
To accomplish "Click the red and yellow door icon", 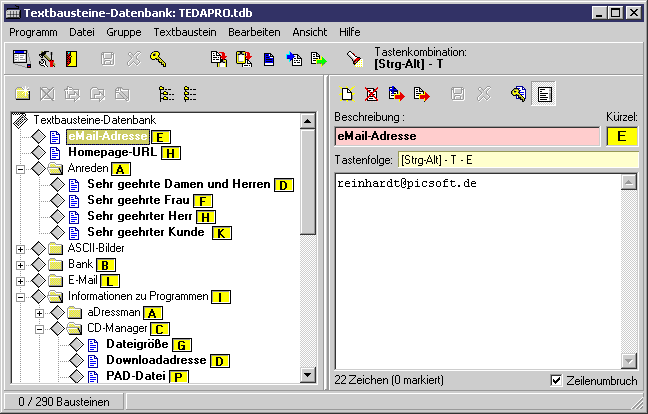I will pyautogui.click(x=71, y=59).
